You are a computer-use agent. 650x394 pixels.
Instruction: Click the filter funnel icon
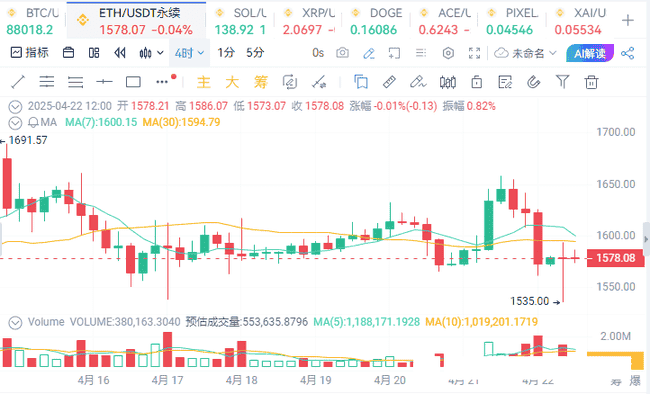point(562,82)
